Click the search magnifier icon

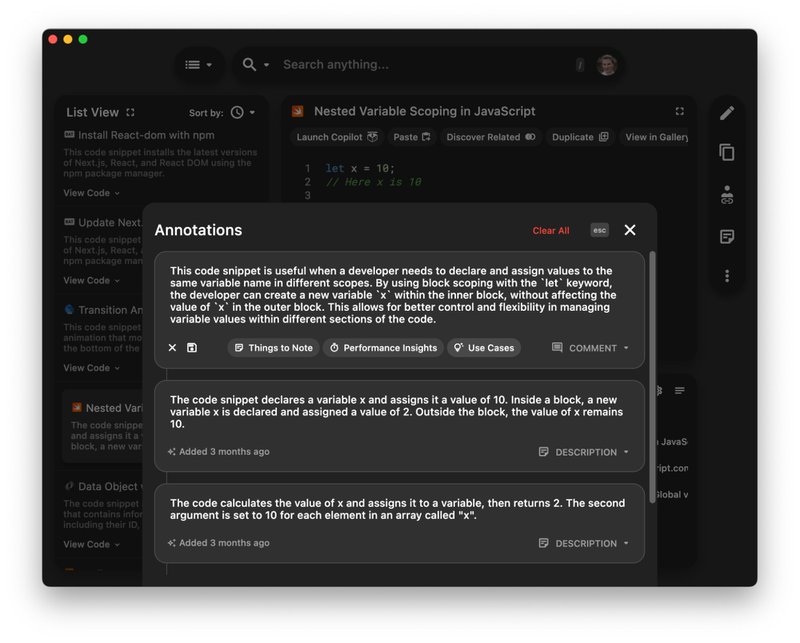coord(249,65)
